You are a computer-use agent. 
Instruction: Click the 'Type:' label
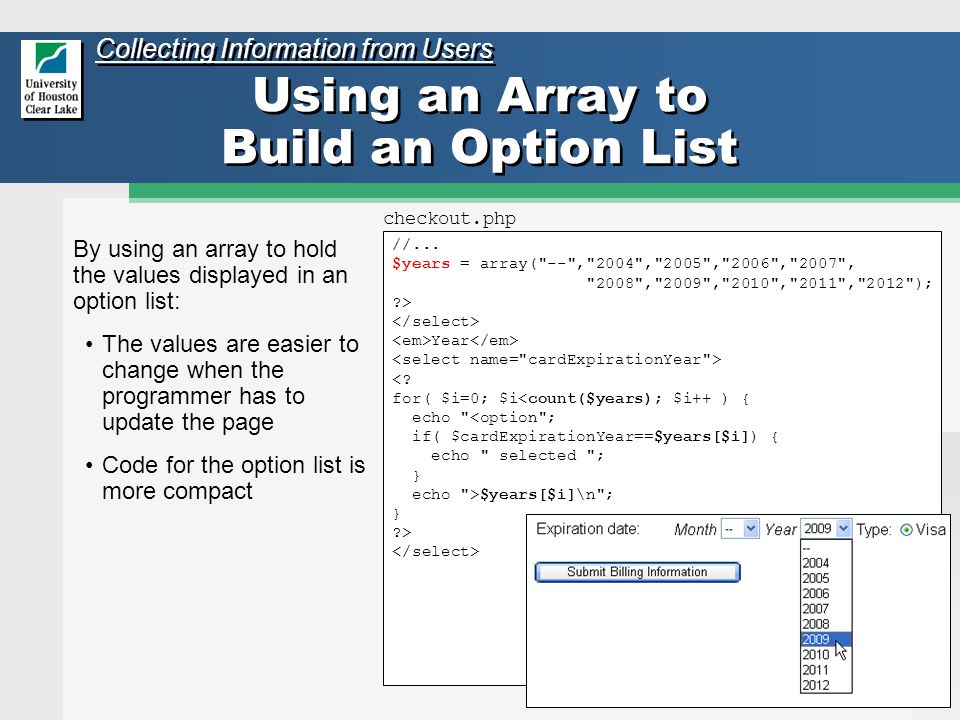click(874, 530)
